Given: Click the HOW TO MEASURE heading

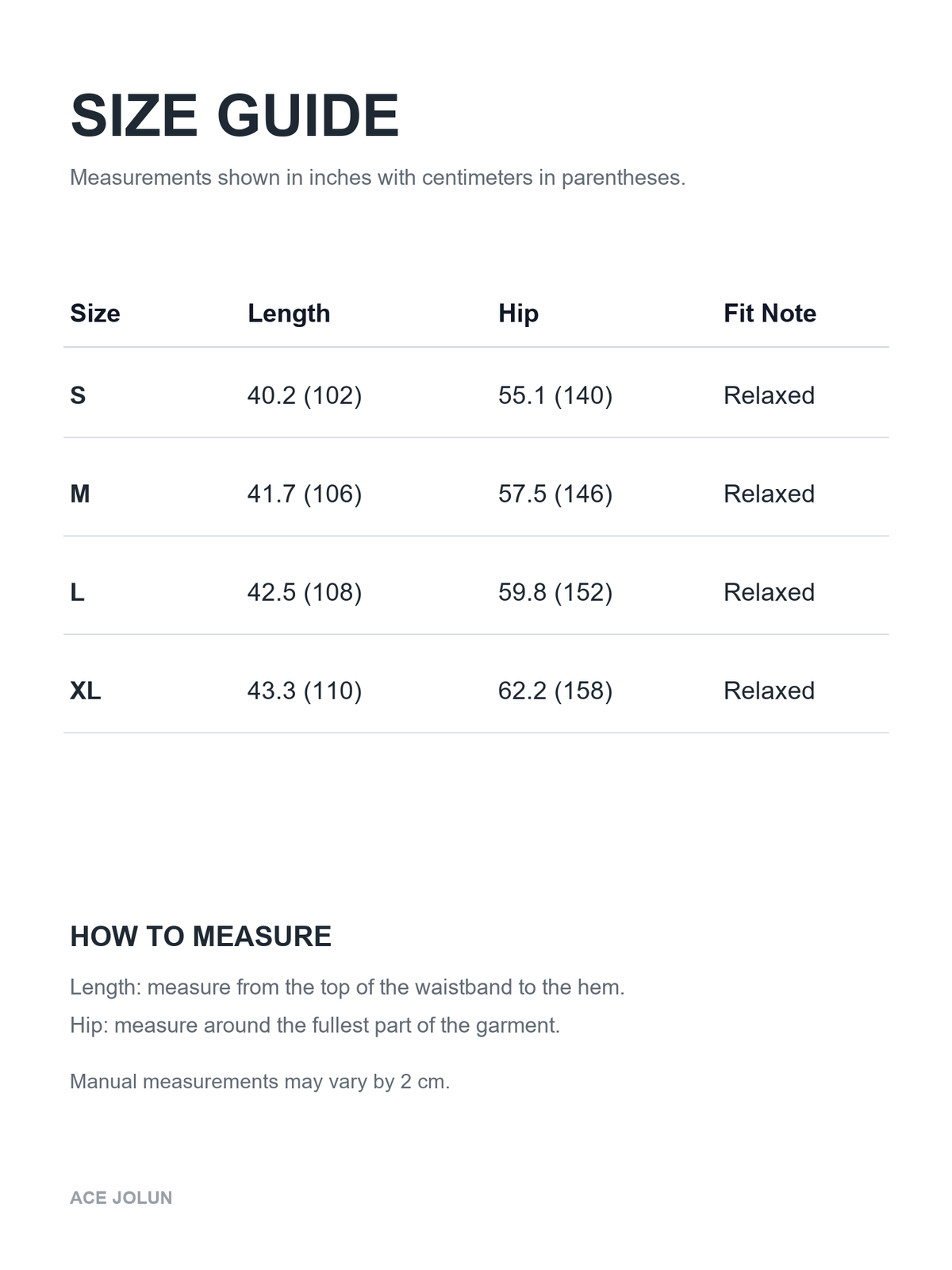Looking at the screenshot, I should (x=201, y=937).
